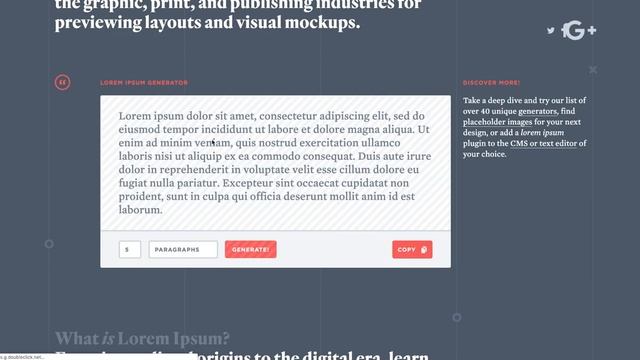Open the Facebook share icon

coord(564,31)
